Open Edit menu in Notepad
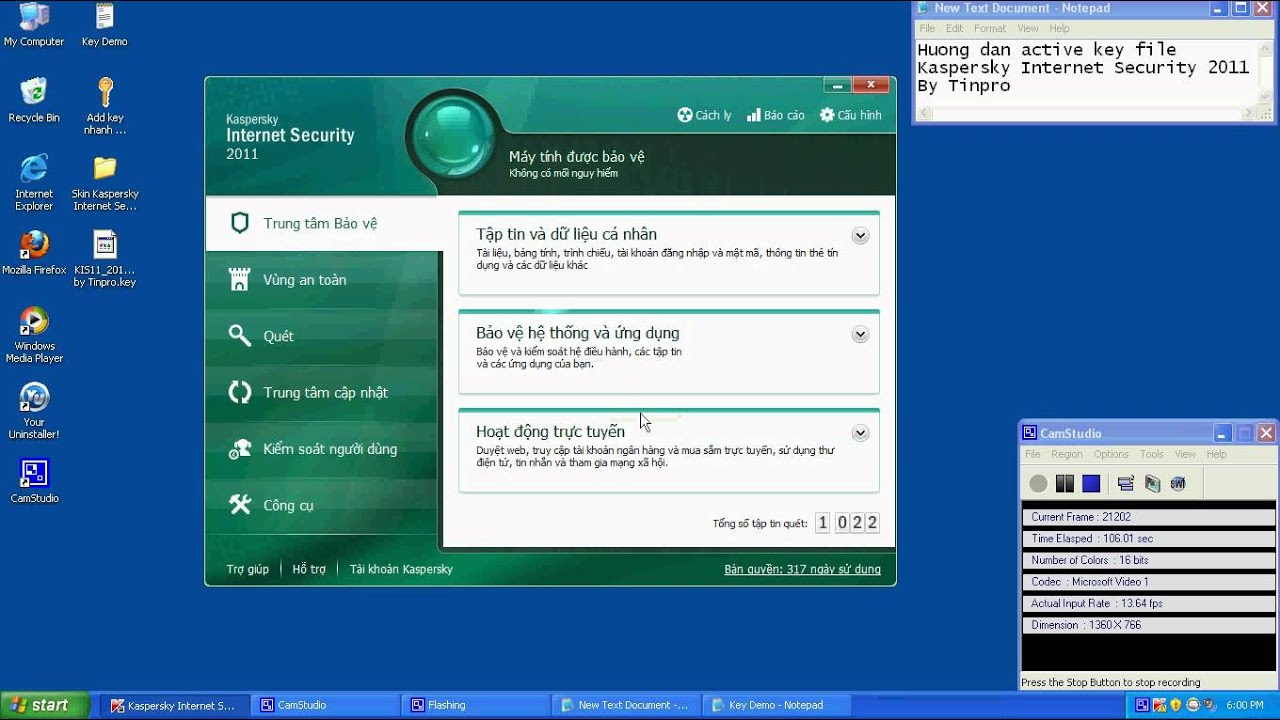Image resolution: width=1280 pixels, height=720 pixels. (x=954, y=29)
